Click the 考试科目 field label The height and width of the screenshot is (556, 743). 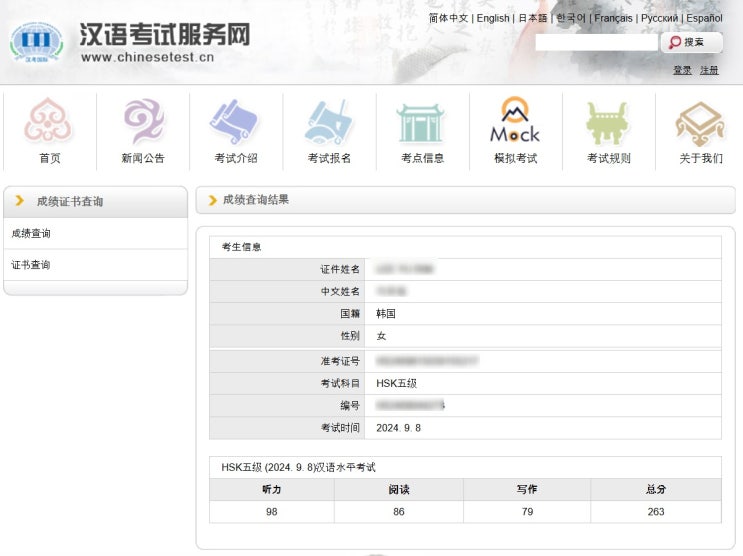(x=340, y=383)
